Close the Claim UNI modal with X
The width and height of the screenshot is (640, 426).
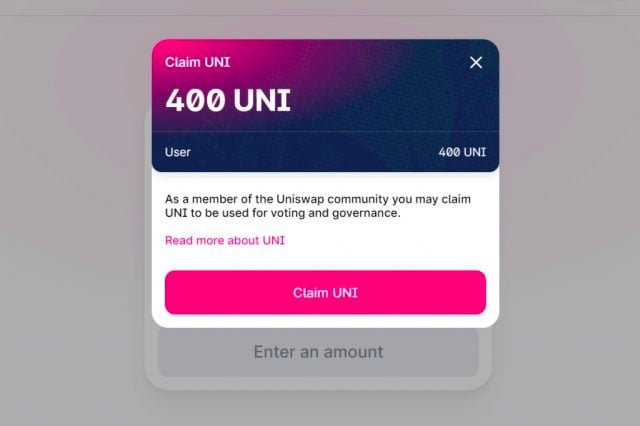pyautogui.click(x=476, y=62)
